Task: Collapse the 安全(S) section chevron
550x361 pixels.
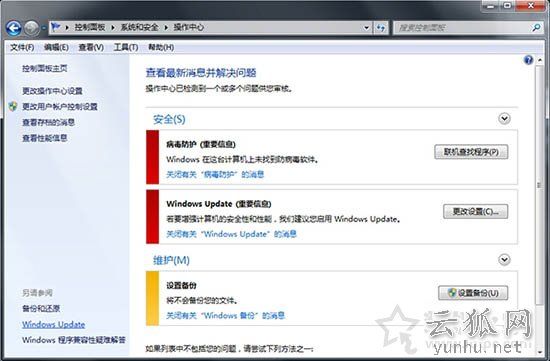Action: (x=504, y=119)
